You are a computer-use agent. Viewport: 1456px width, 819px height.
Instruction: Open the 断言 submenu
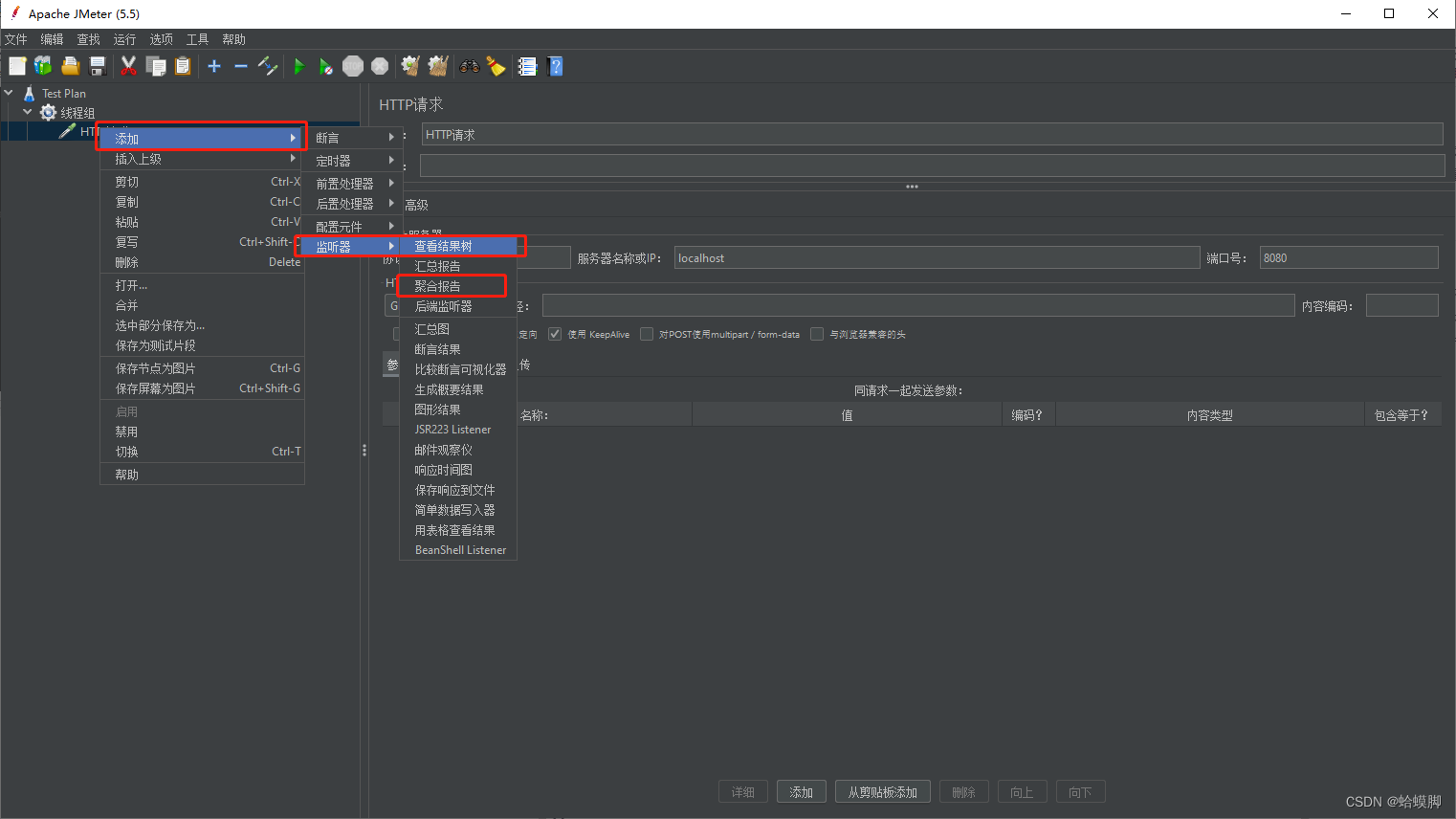[x=353, y=138]
